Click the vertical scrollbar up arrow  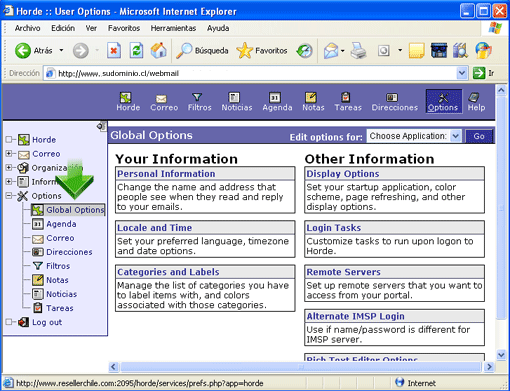point(501,90)
